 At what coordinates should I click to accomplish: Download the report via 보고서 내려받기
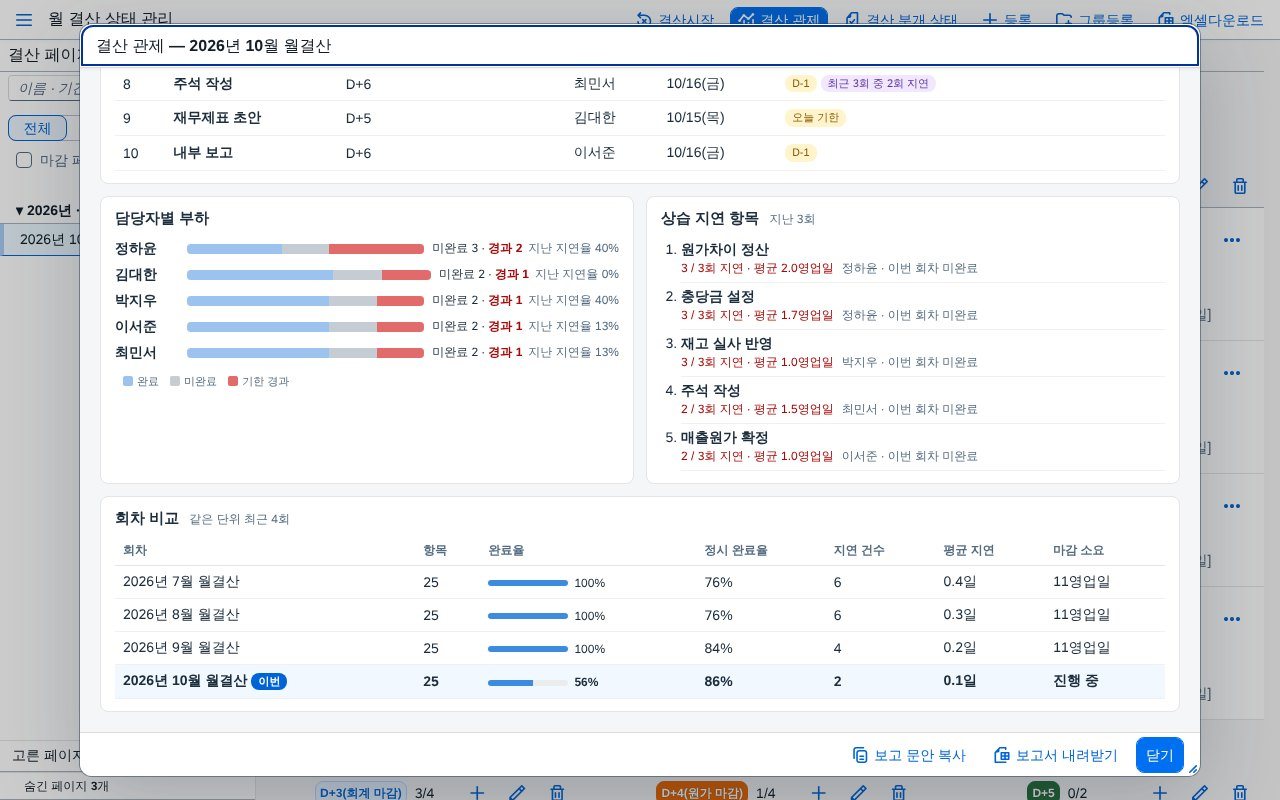(1055, 755)
